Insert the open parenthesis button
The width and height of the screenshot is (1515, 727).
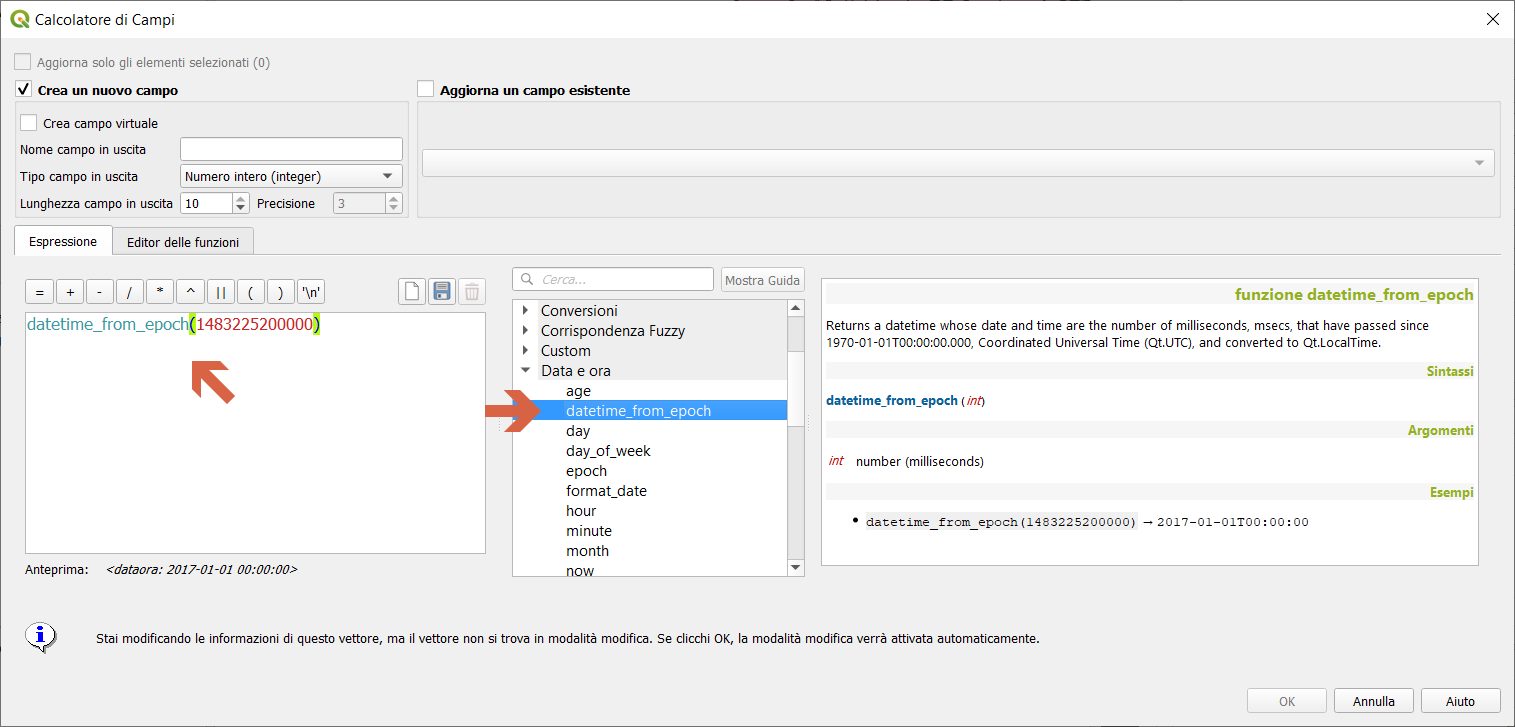tap(250, 292)
